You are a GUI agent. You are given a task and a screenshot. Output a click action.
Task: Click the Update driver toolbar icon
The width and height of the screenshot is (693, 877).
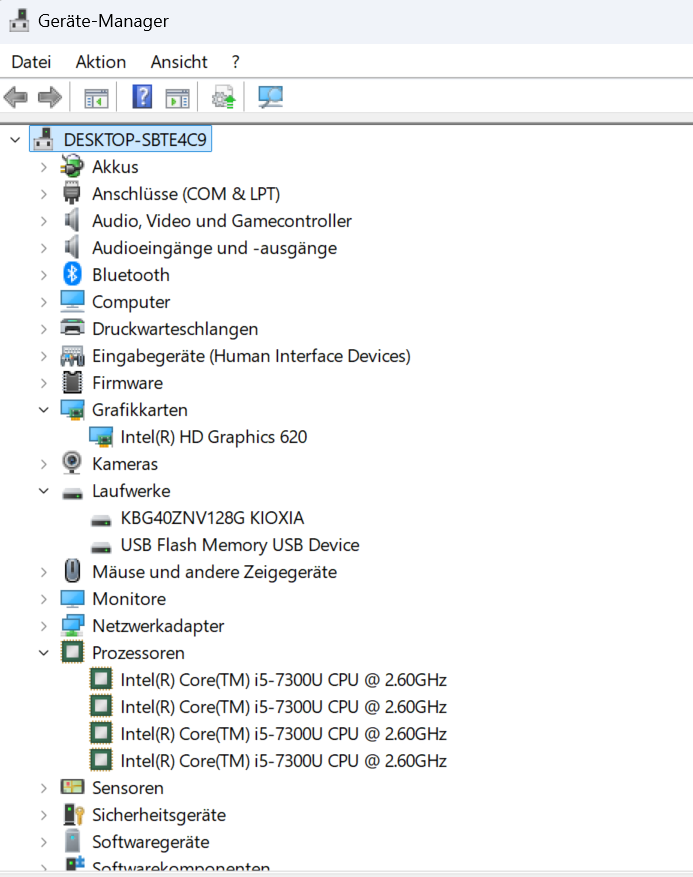point(223,97)
